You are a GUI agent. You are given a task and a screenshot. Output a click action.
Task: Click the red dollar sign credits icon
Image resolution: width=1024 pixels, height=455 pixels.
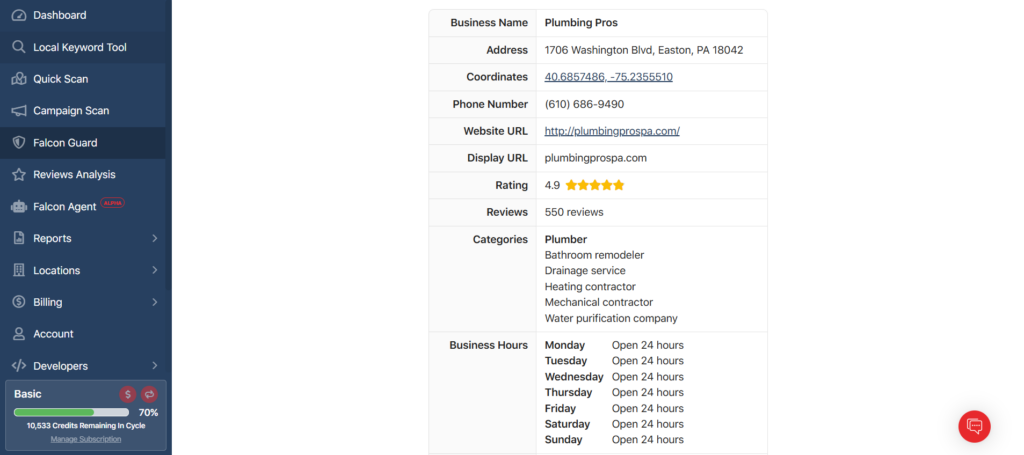128,394
